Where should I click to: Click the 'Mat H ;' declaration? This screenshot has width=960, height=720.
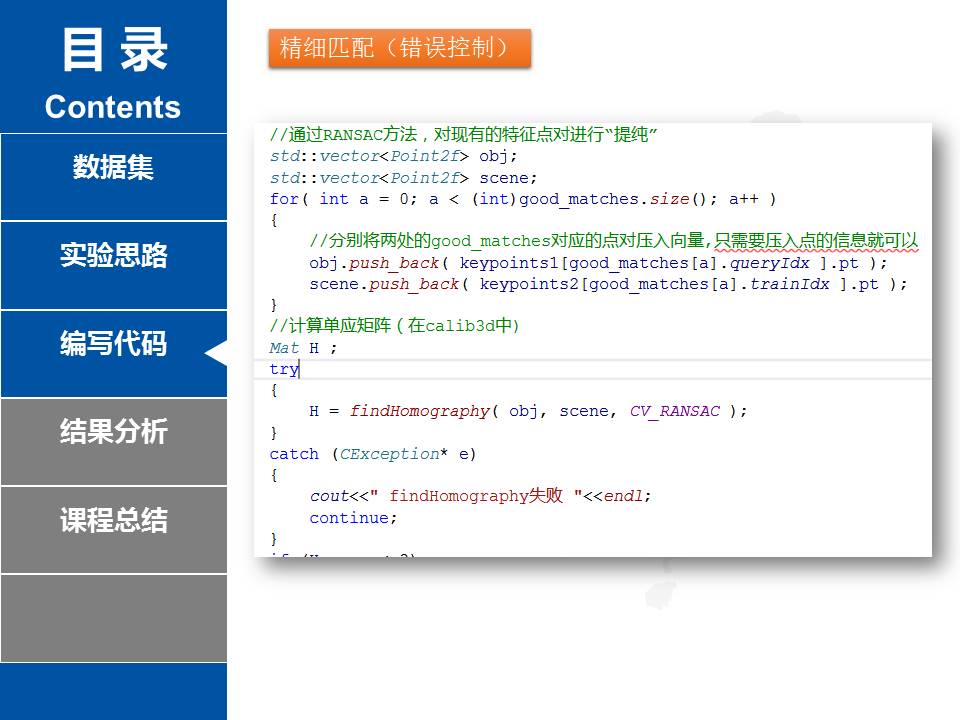click(x=303, y=348)
